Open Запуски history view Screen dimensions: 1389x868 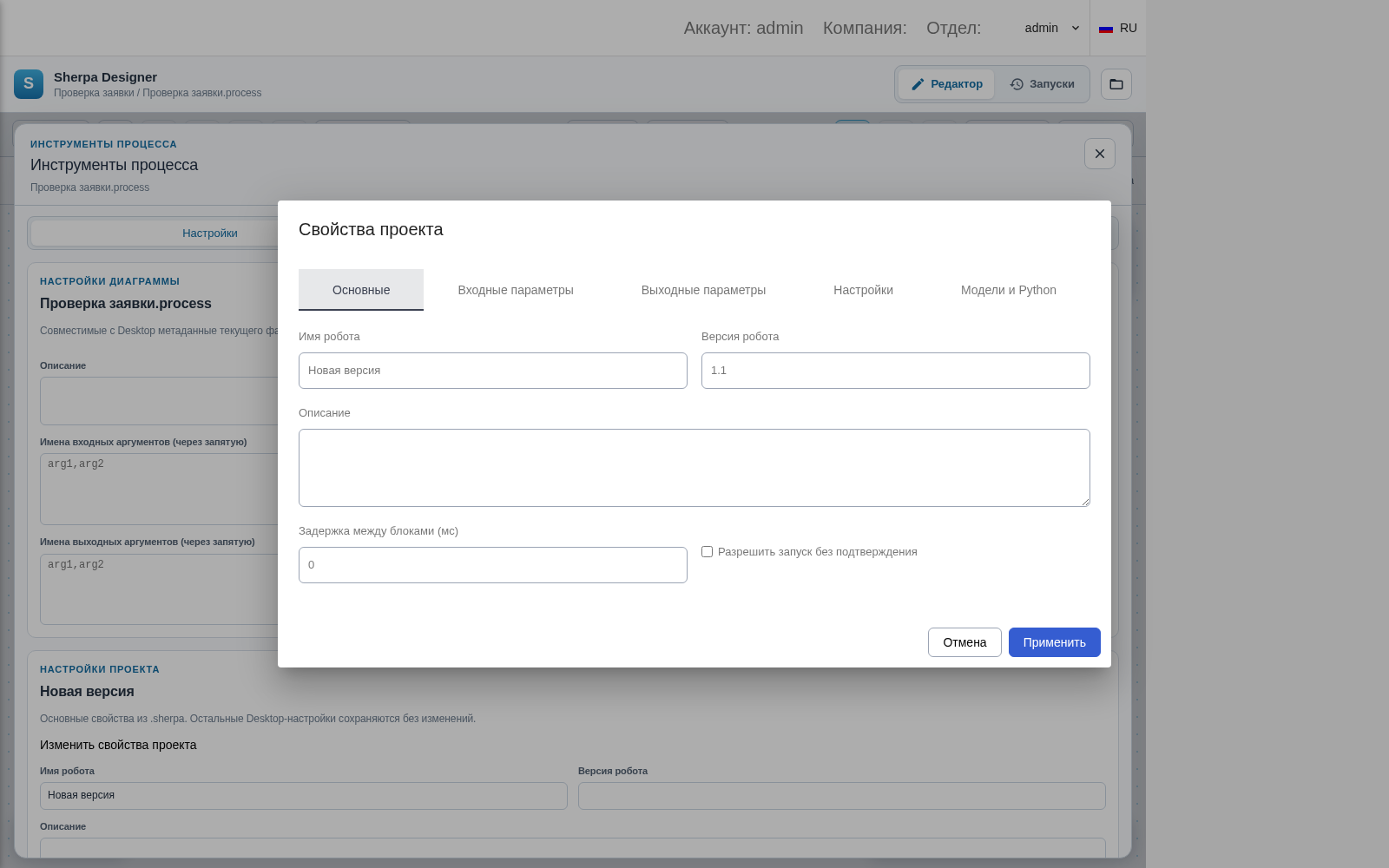(1042, 84)
